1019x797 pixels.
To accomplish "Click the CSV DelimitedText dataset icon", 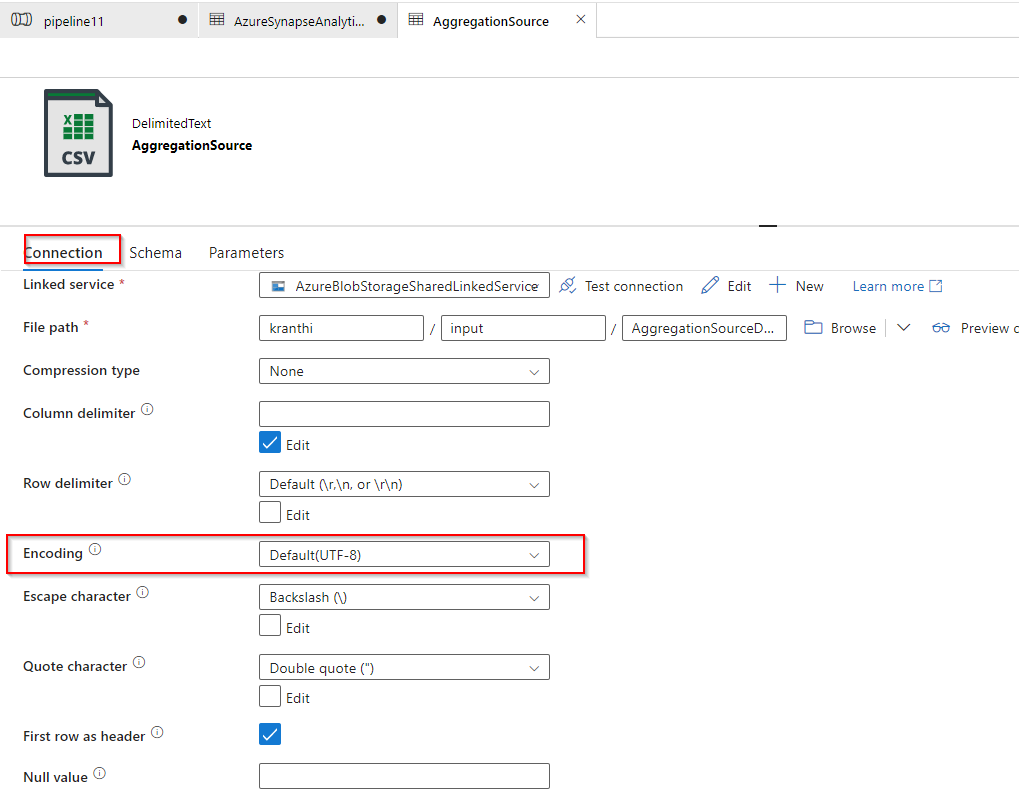I will coord(78,132).
